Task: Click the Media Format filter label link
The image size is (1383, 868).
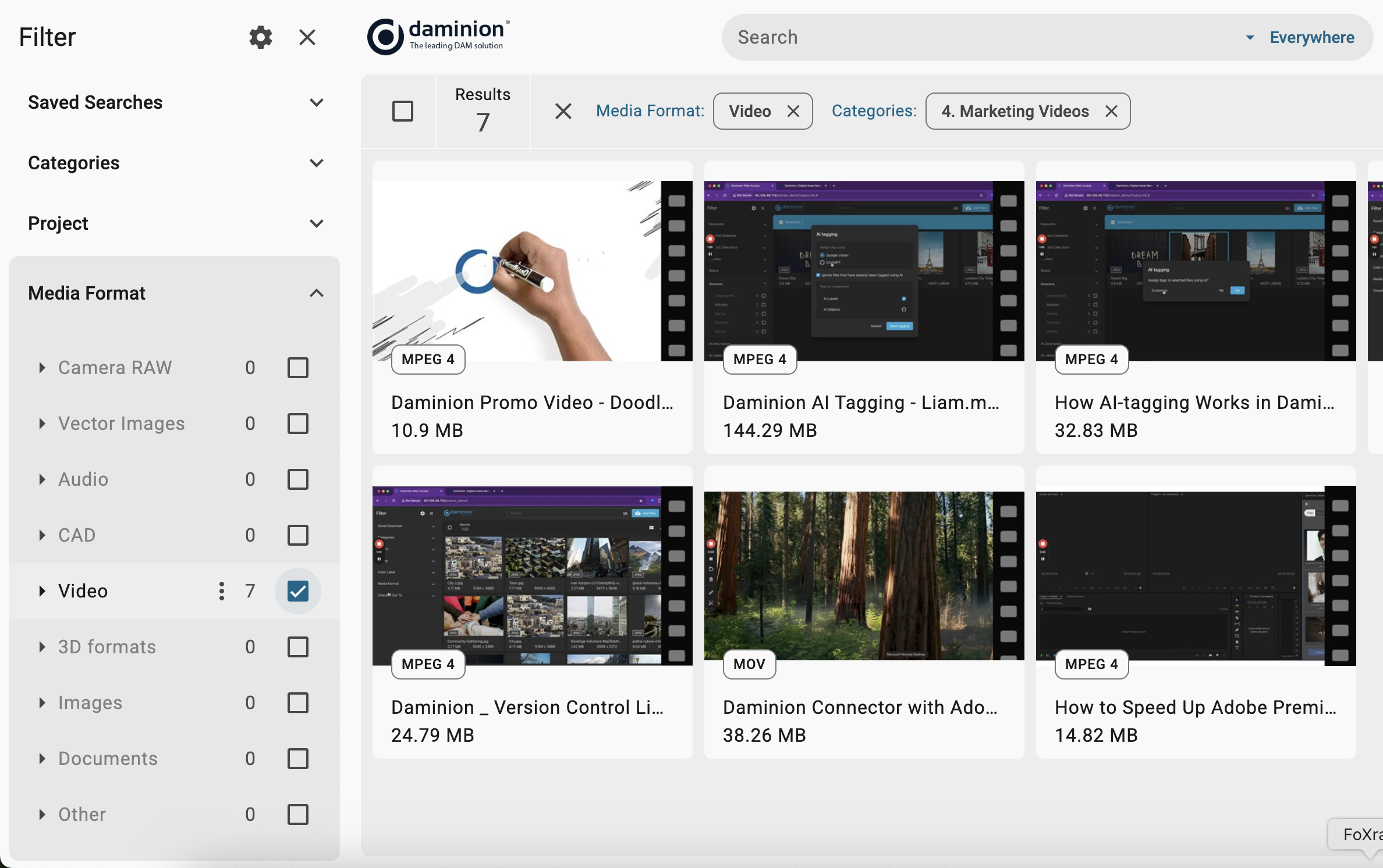Action: point(650,111)
